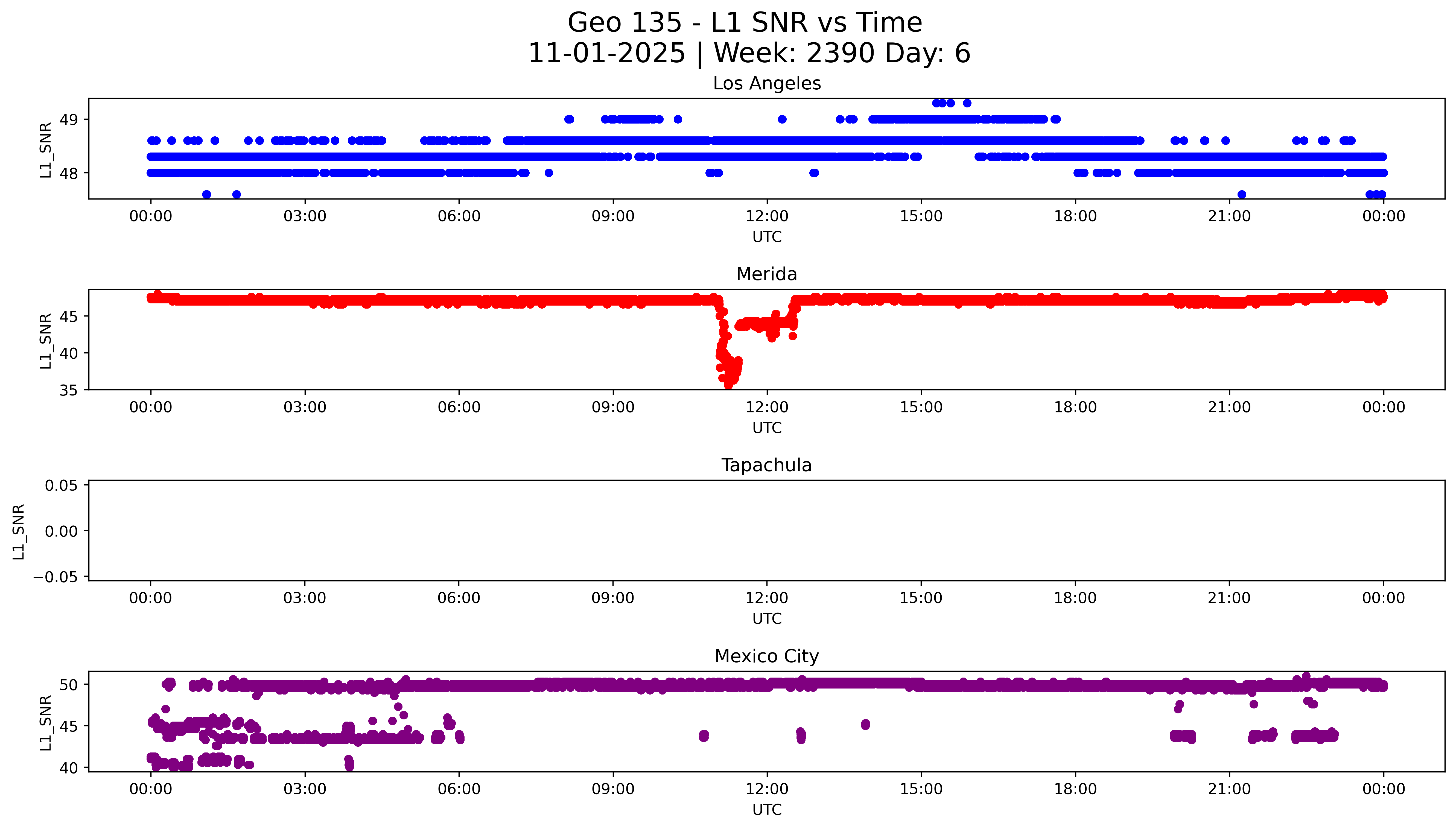Click the 03:00 tick label under Merida plot
1456x829 pixels.
[305, 407]
